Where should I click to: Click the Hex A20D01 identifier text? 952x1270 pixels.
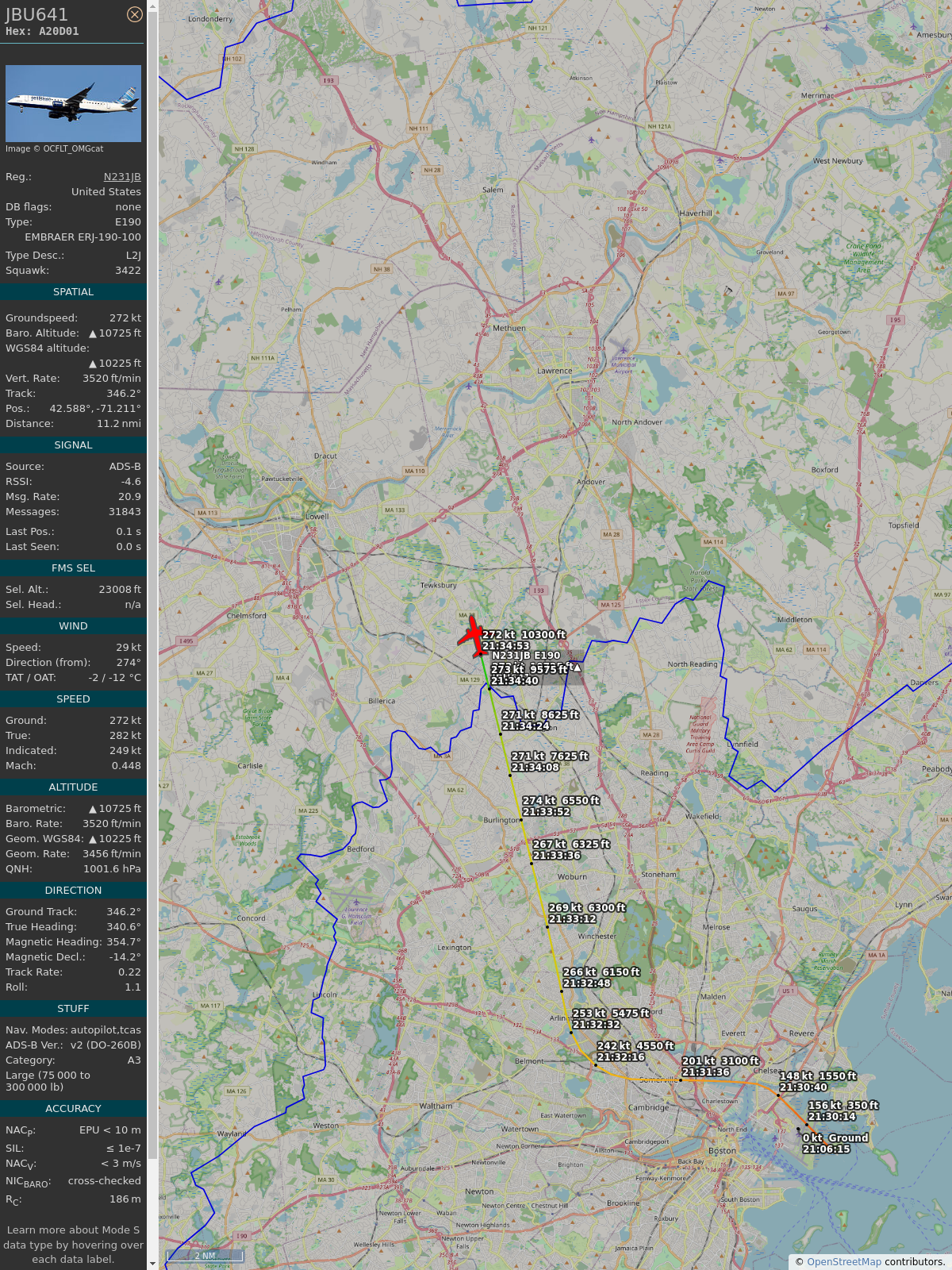[42, 32]
